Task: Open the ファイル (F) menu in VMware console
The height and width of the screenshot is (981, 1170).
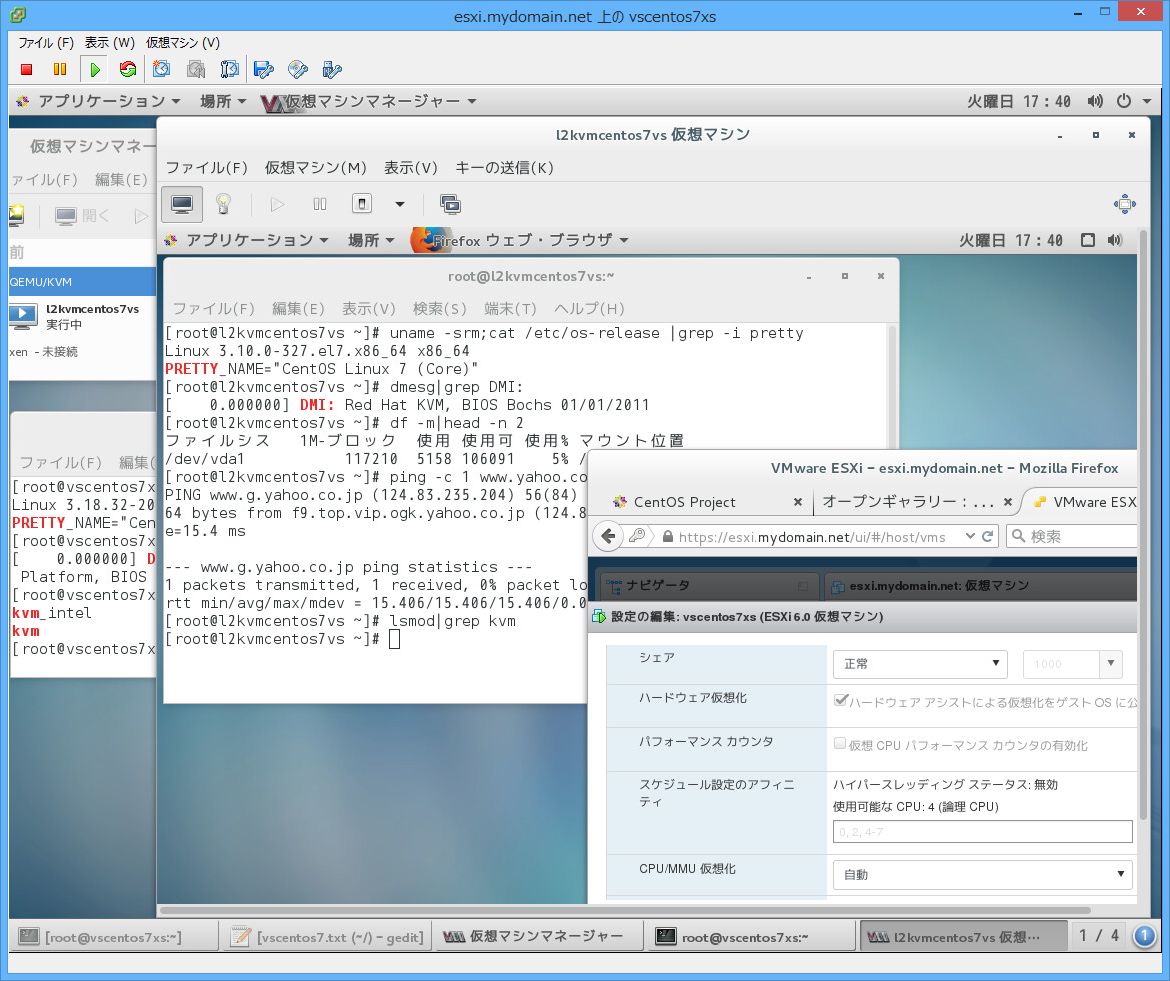Action: coord(46,43)
